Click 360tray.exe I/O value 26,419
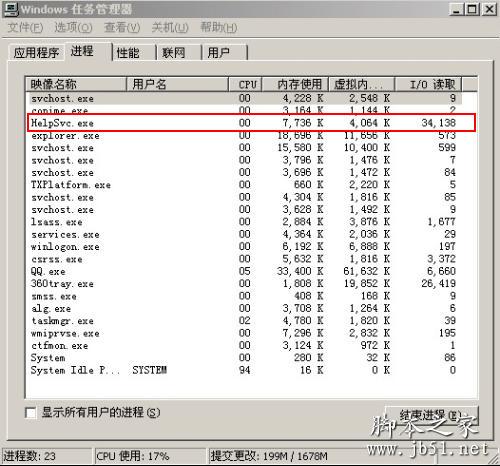500x466 pixels. pos(439,284)
